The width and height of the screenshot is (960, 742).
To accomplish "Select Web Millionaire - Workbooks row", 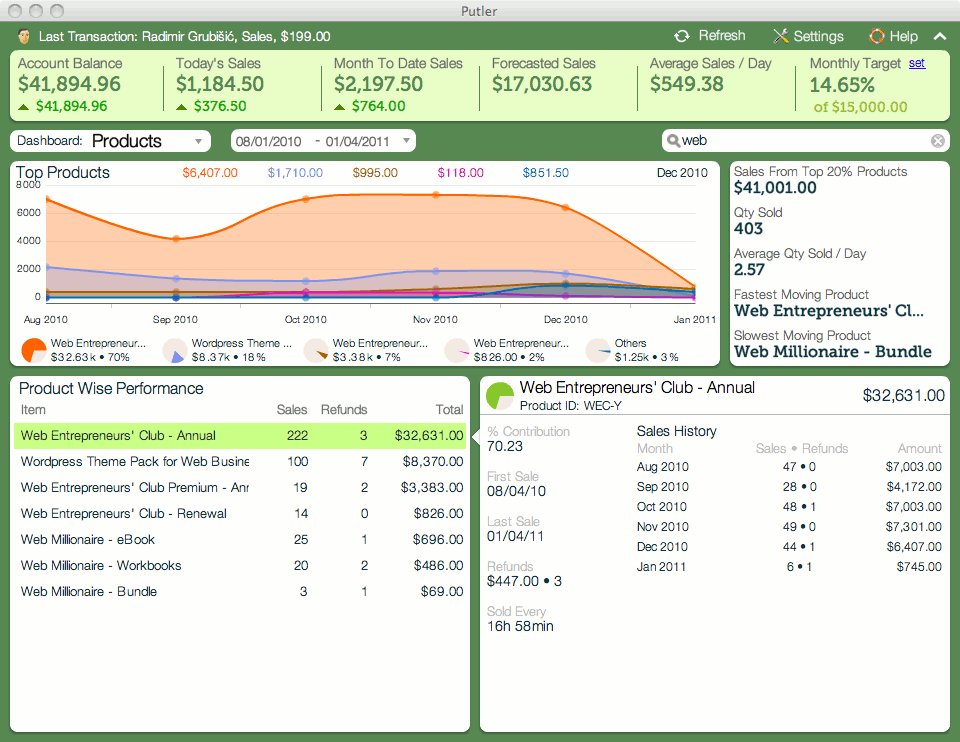I will tap(240, 565).
